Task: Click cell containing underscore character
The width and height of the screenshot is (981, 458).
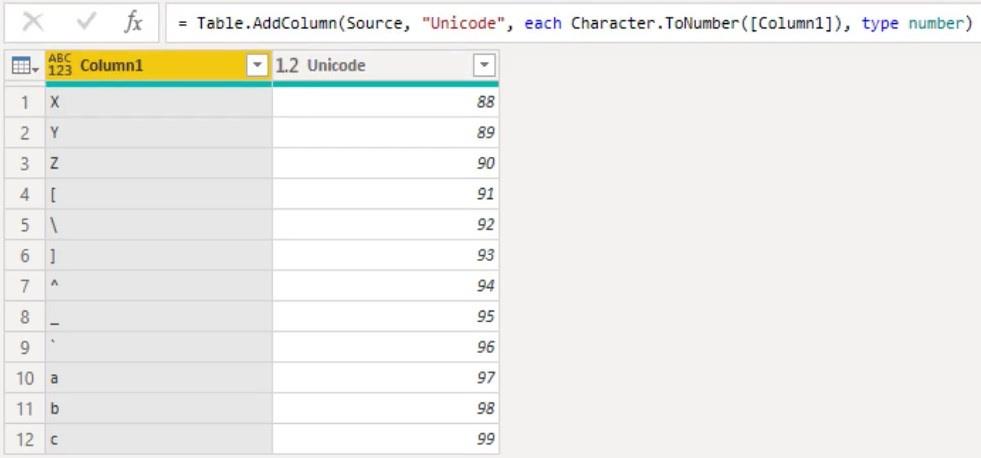Action: (x=159, y=317)
